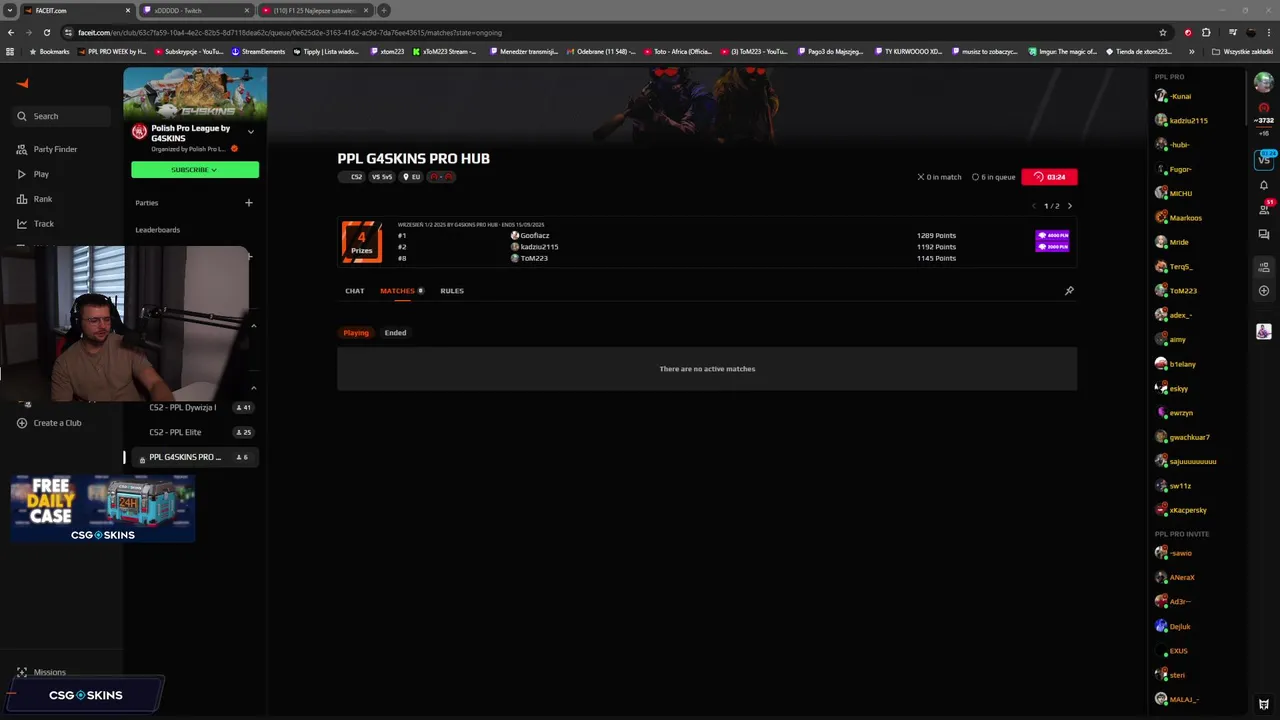Image resolution: width=1280 pixels, height=720 pixels.
Task: Open the CS2 - PPL Dywizja I queue
Action: tap(195, 408)
